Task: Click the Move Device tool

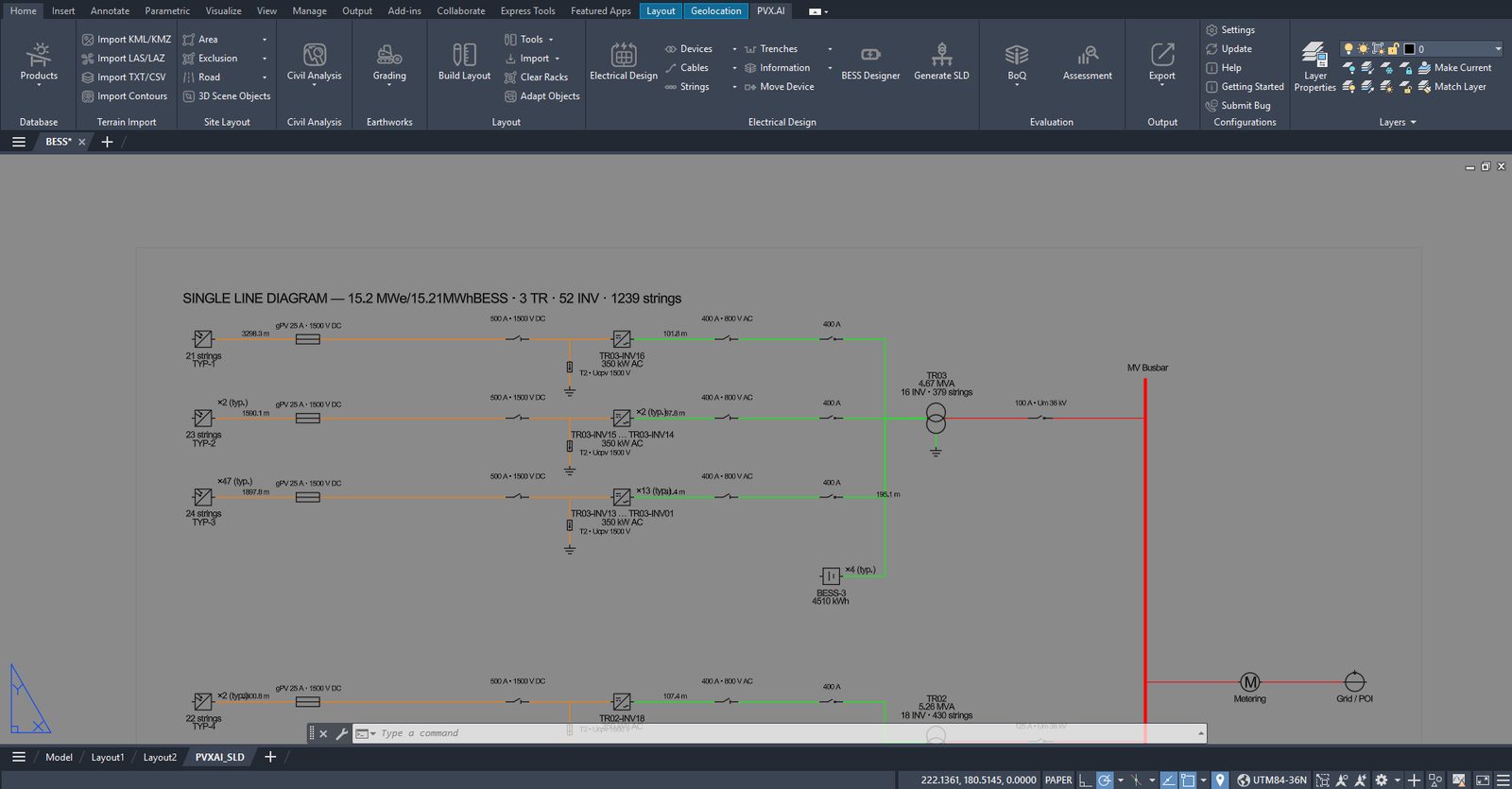Action: pyautogui.click(x=779, y=87)
